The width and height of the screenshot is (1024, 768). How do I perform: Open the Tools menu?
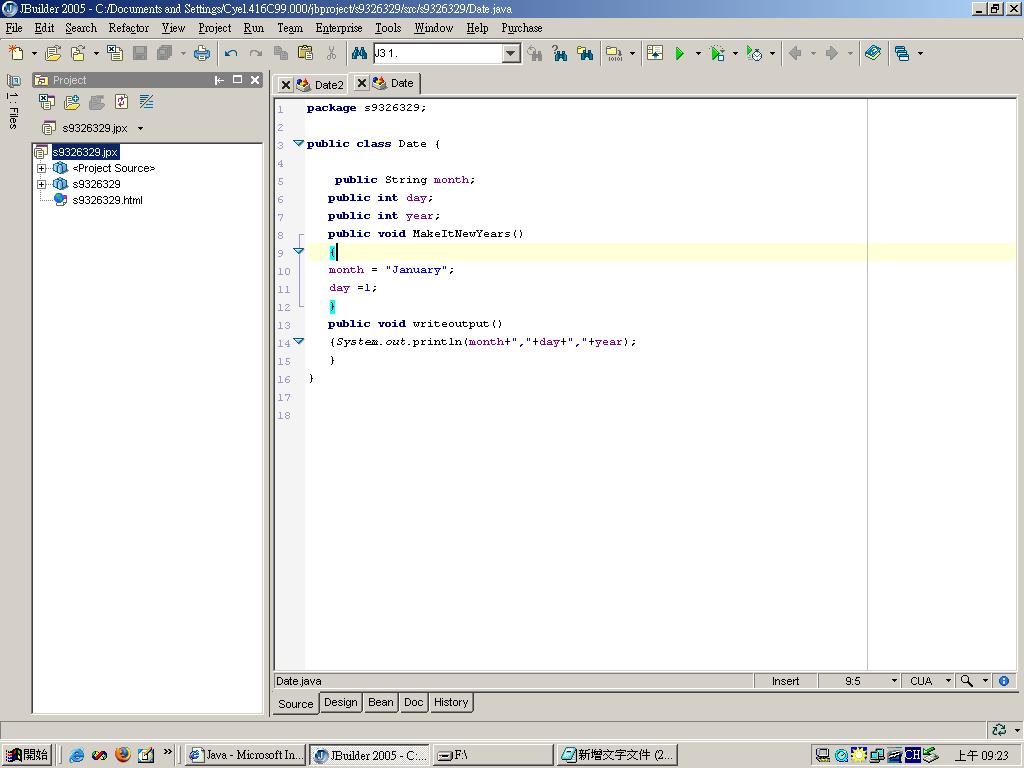pyautogui.click(x=388, y=28)
